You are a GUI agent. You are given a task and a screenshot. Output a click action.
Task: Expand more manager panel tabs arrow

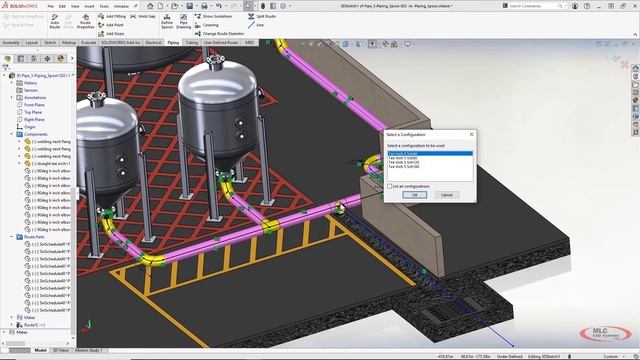[72, 59]
